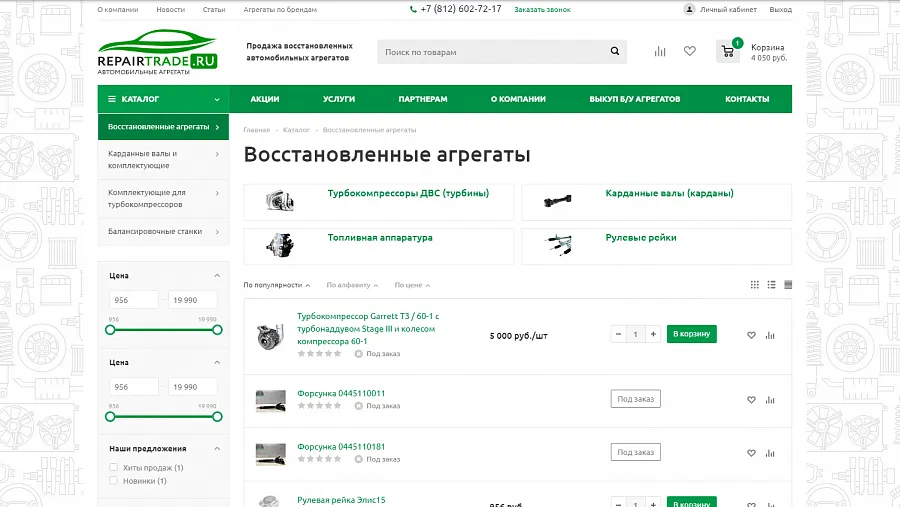Viewport: 900px width, 507px height.
Task: Add Форсунка 0445110181 to favorites
Action: point(751,453)
